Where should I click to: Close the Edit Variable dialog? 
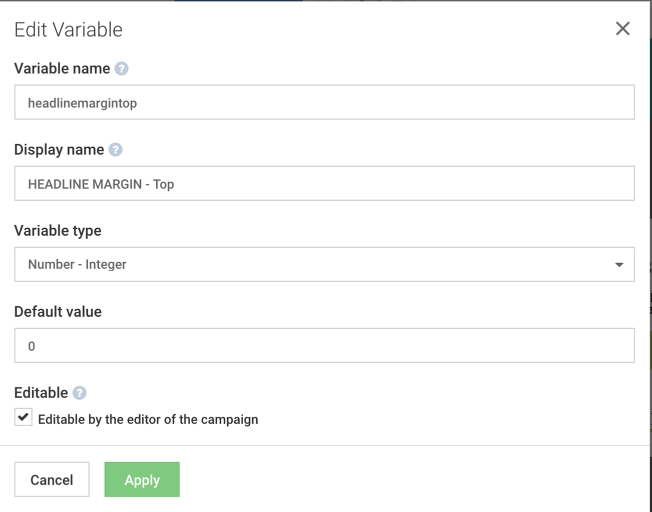(622, 29)
